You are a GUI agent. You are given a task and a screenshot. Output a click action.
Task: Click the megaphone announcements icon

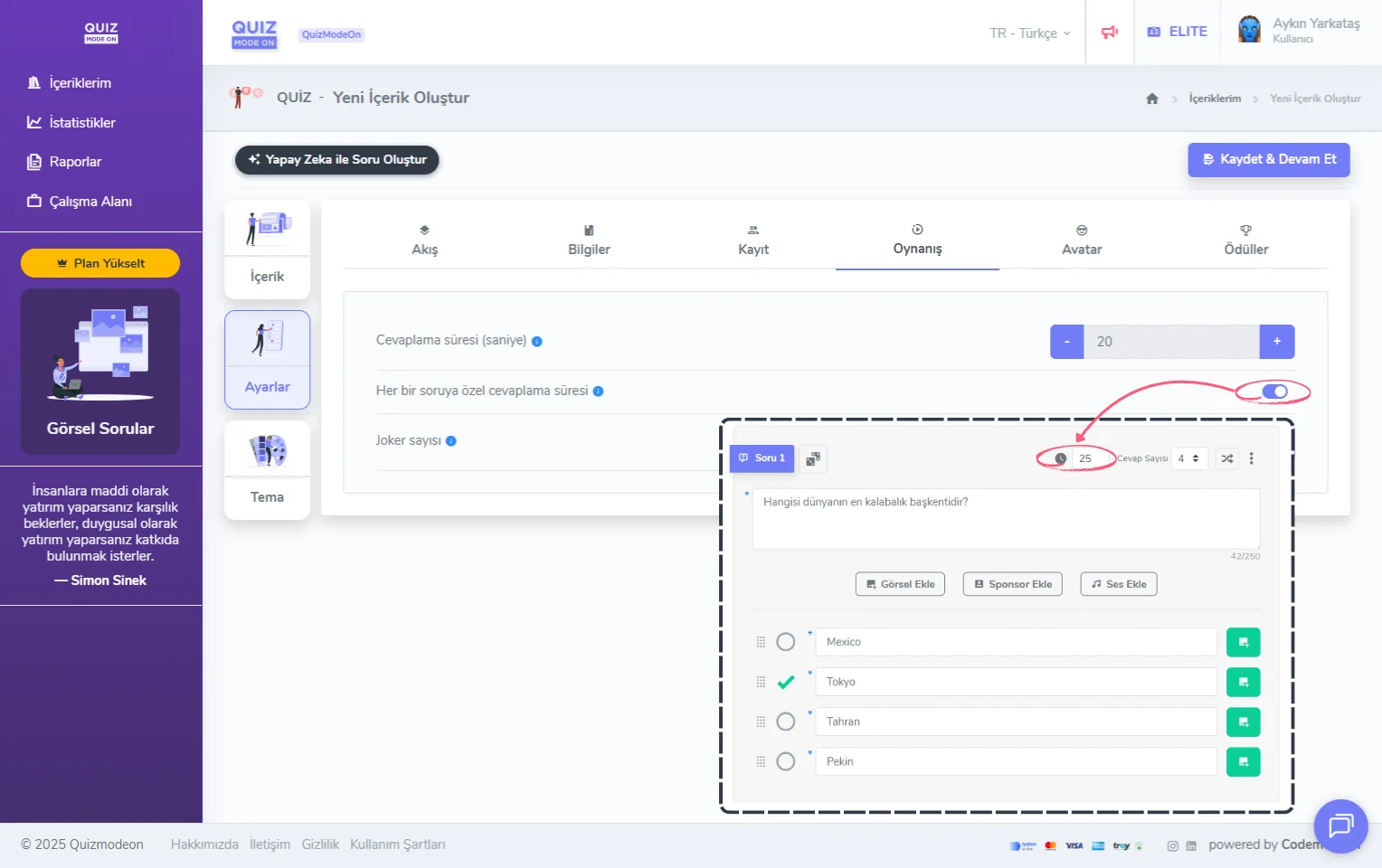(1109, 33)
